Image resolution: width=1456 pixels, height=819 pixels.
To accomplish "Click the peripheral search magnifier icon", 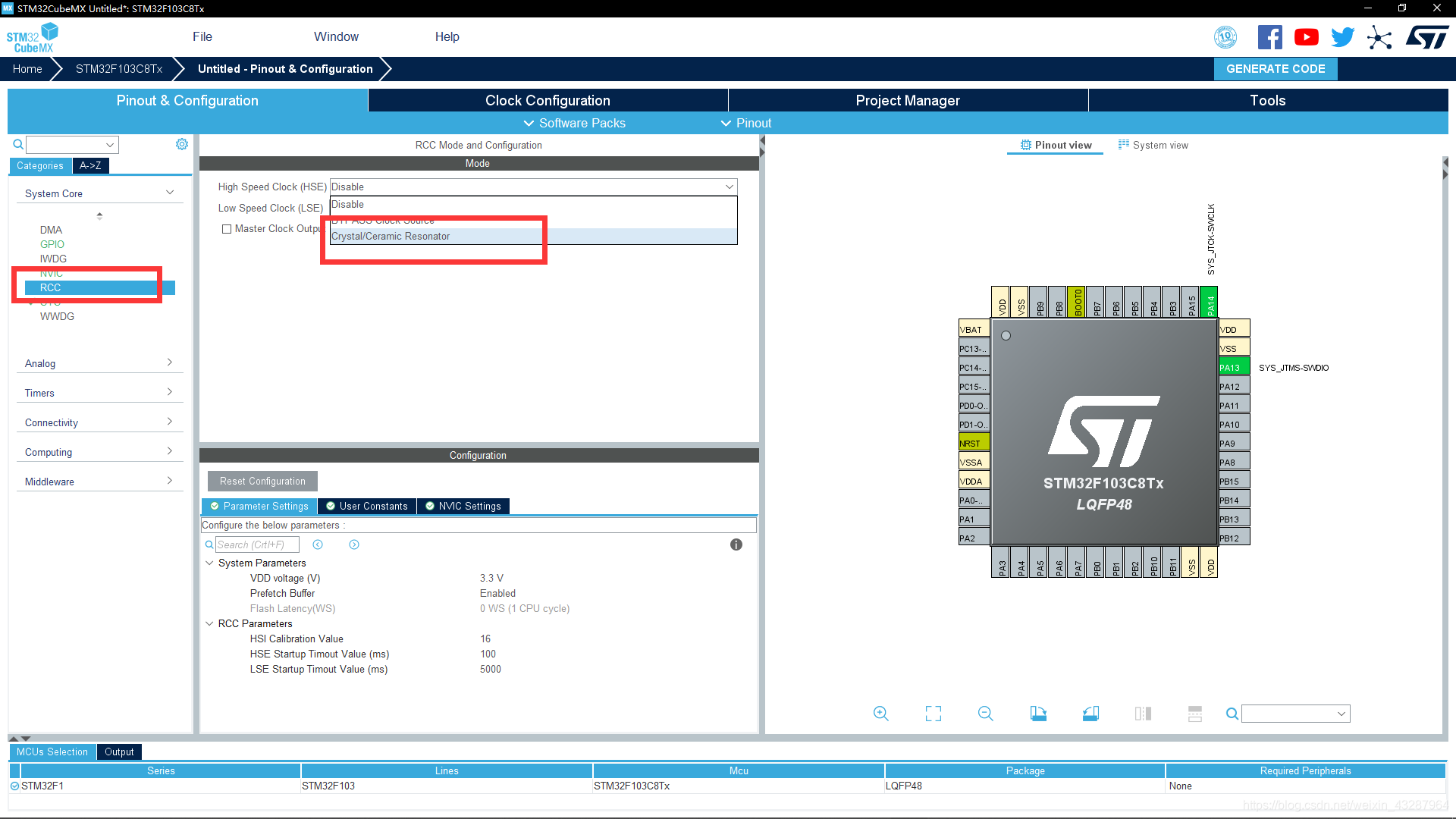I will coord(18,144).
